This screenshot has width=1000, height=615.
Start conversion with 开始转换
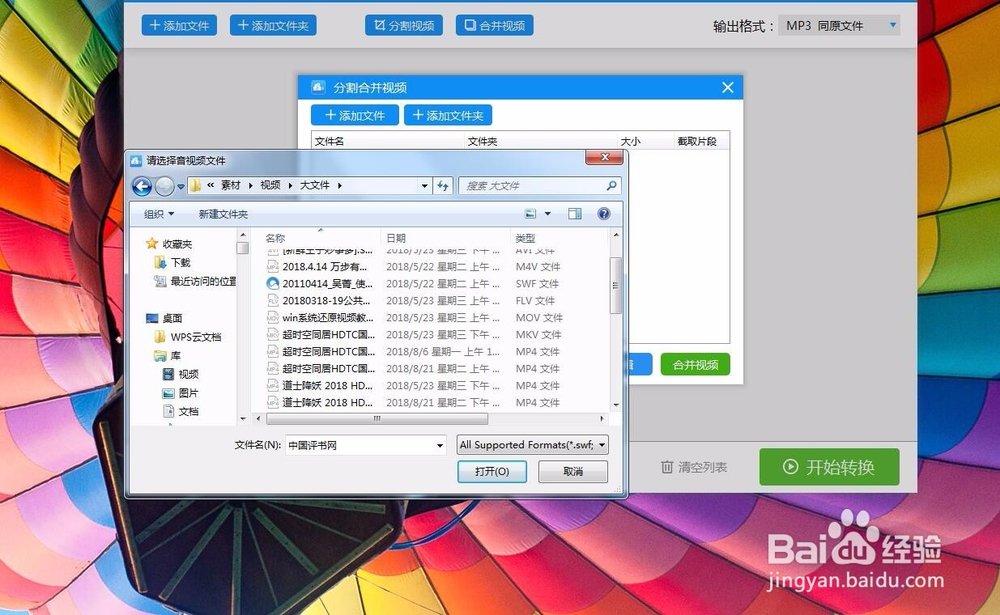pyautogui.click(x=829, y=466)
